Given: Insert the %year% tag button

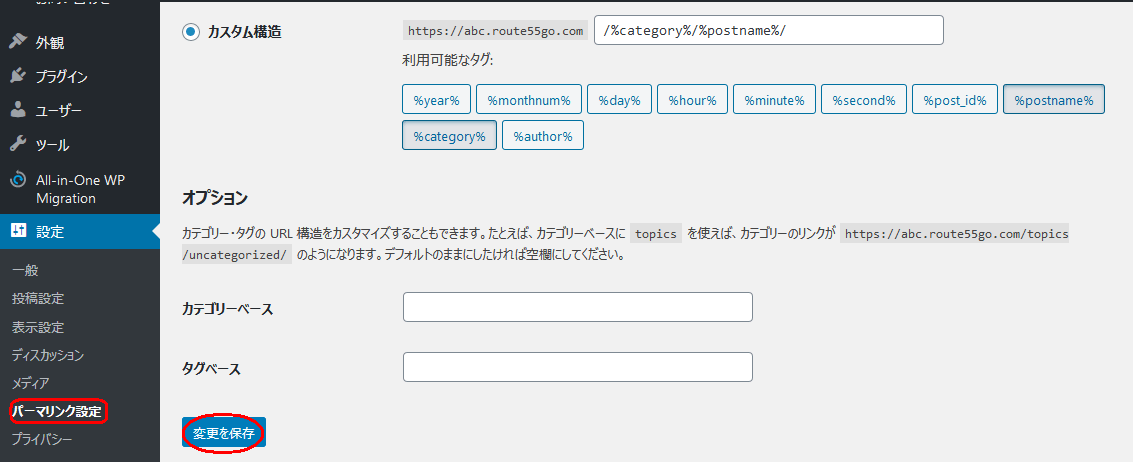Looking at the screenshot, I should pos(436,100).
